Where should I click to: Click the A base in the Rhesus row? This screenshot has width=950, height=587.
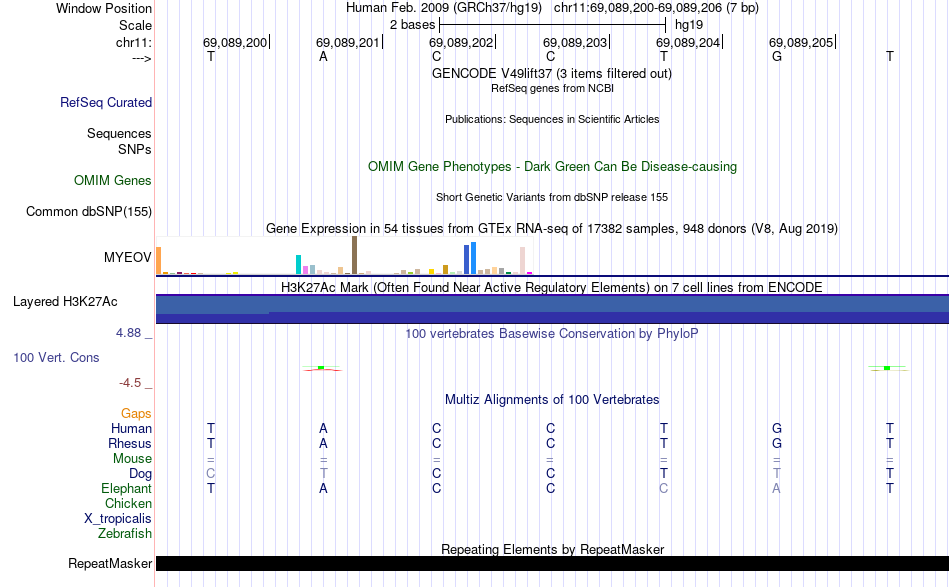click(324, 443)
